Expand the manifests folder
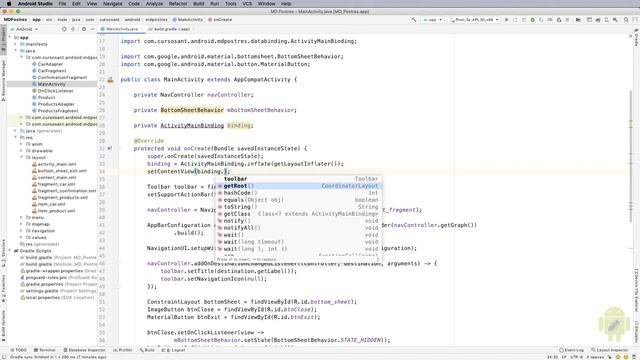The height and width of the screenshot is (360, 640). 16,44
